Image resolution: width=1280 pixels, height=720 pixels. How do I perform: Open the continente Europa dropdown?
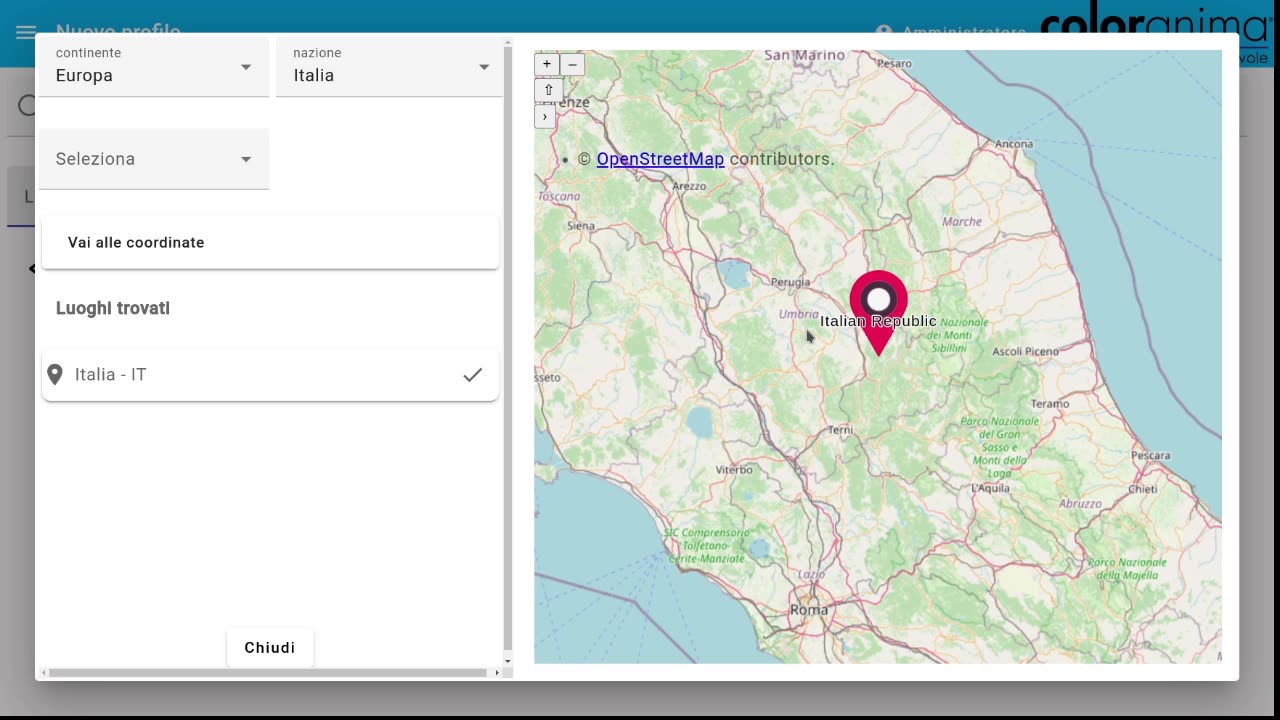pyautogui.click(x=154, y=67)
